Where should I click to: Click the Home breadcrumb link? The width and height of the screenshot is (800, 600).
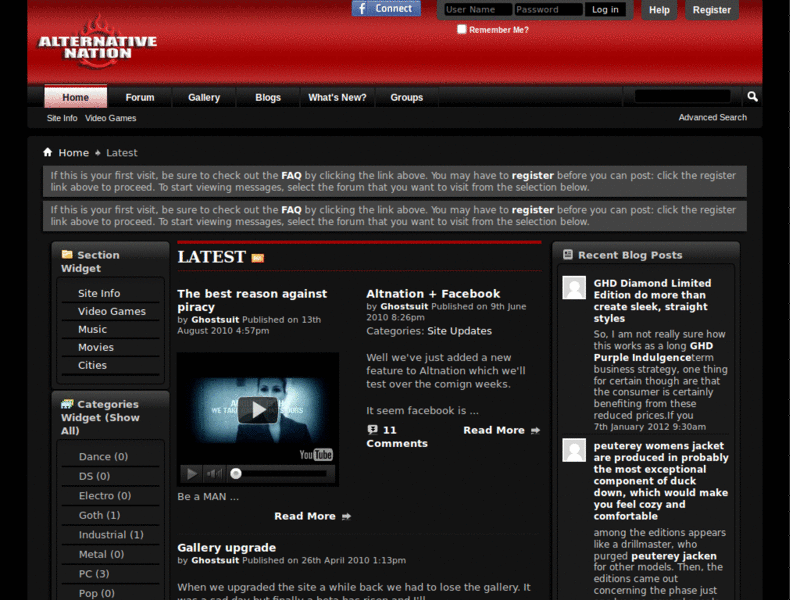(x=73, y=153)
